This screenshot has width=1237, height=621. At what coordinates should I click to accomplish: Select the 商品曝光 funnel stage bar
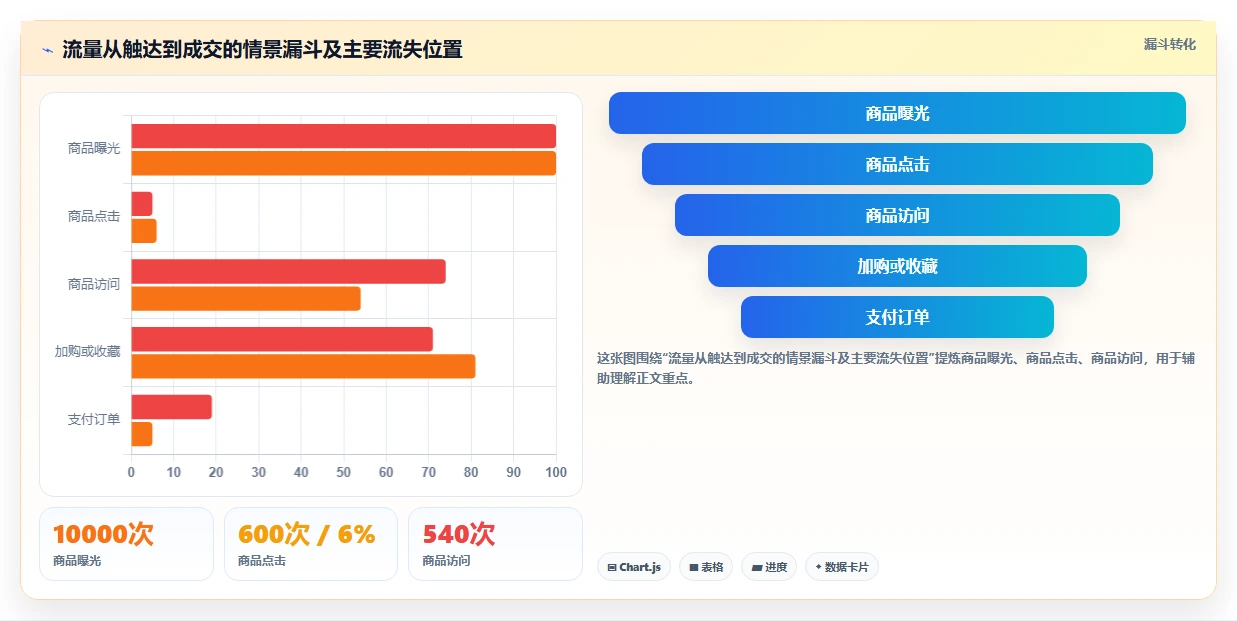[x=897, y=113]
